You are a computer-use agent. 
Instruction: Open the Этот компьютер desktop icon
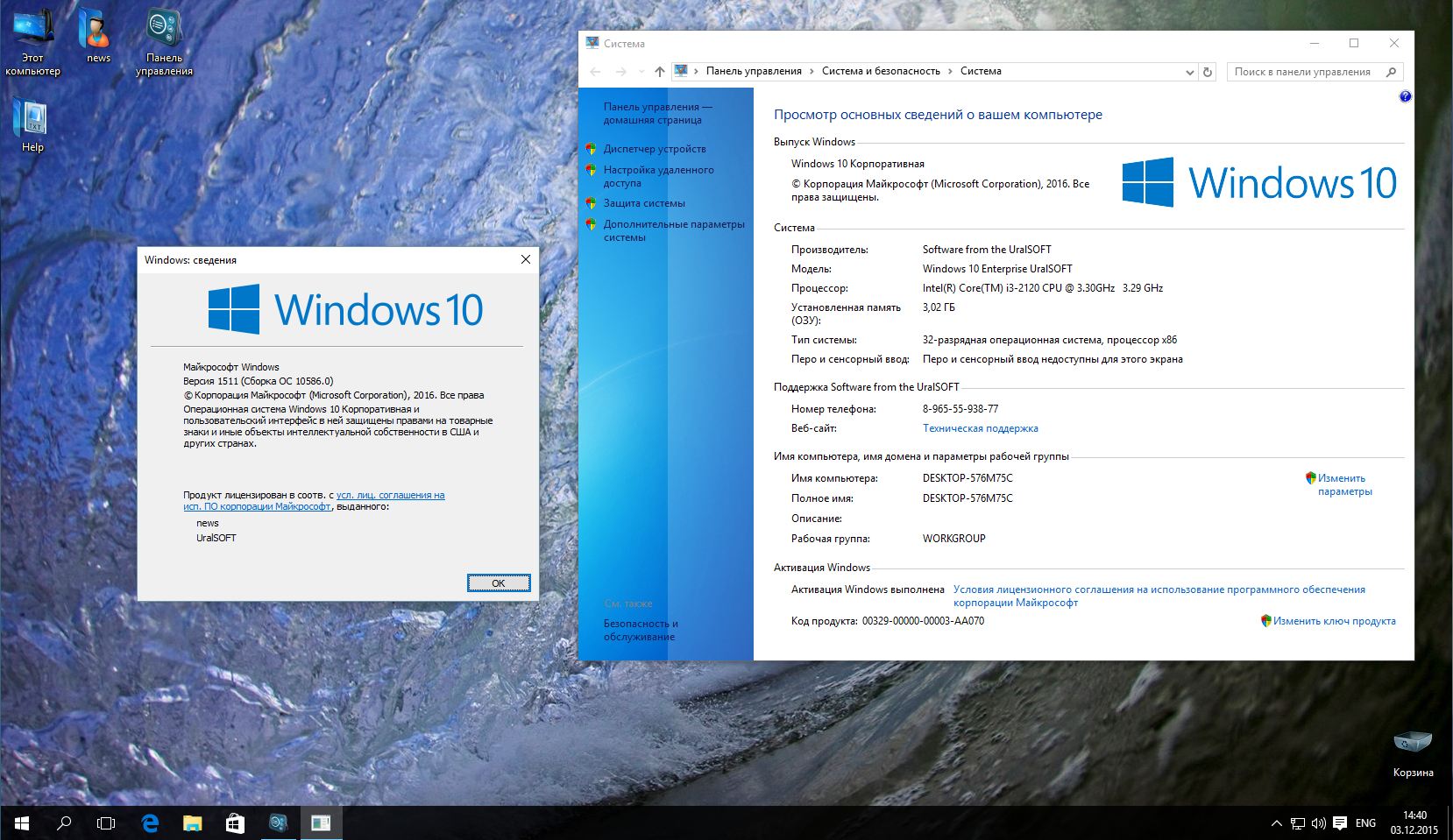click(x=33, y=42)
